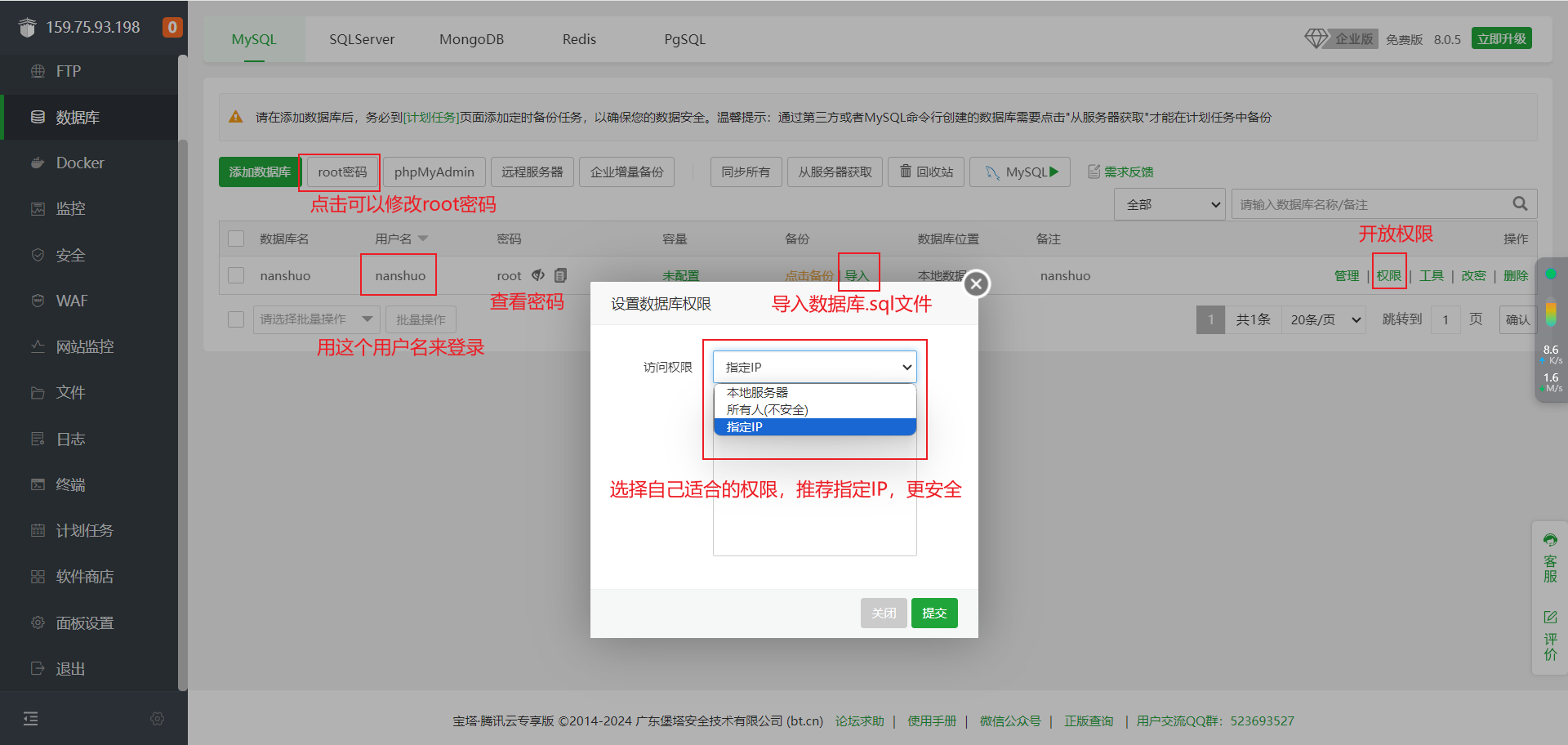This screenshot has height=745, width=1568.
Task: Click the files folder icon
Action: (38, 393)
